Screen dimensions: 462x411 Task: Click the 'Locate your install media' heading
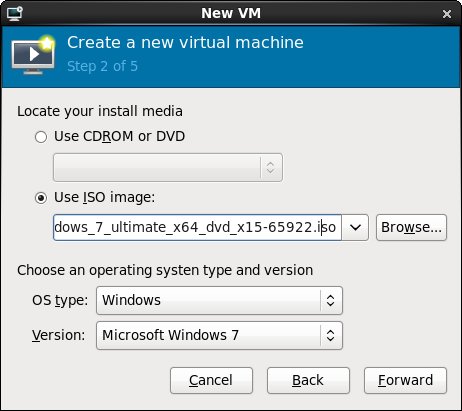tap(100, 111)
